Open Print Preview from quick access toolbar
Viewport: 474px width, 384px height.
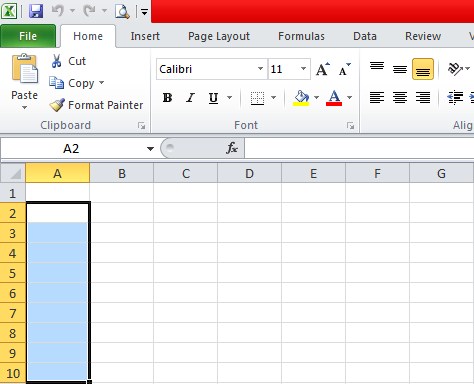tap(122, 11)
